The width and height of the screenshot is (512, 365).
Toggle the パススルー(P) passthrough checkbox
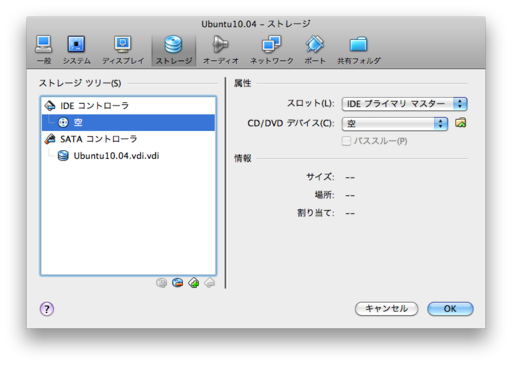(x=346, y=141)
